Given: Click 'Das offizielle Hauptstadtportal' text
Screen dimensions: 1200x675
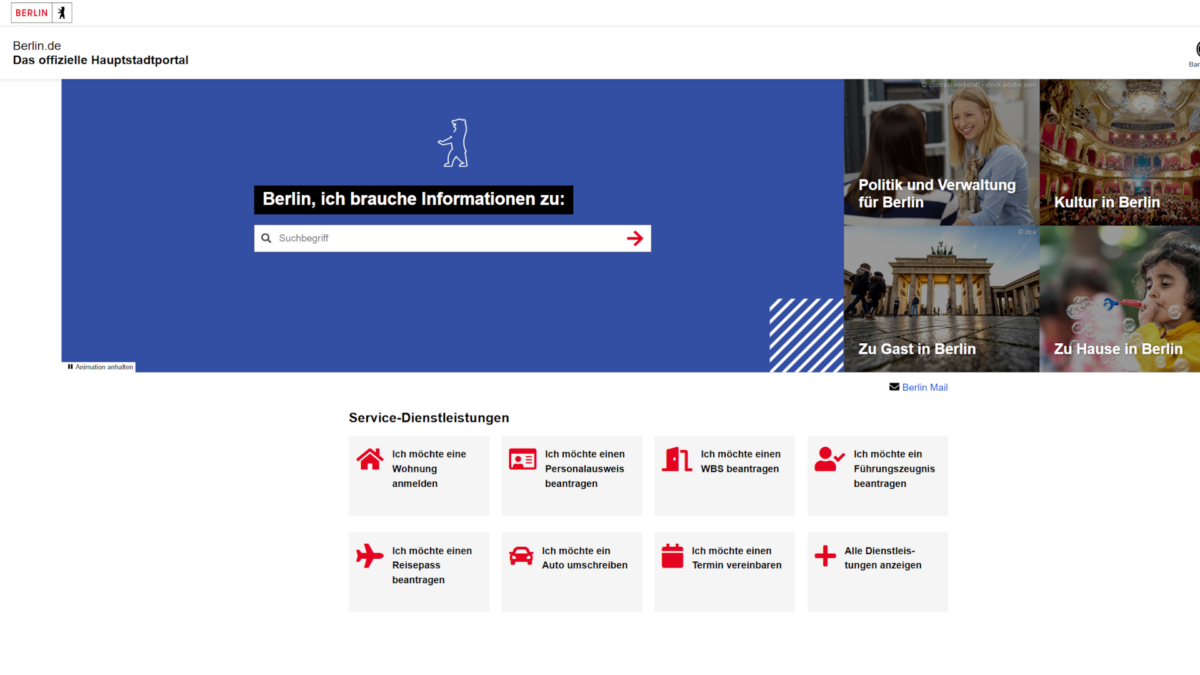Looking at the screenshot, I should pos(100,60).
